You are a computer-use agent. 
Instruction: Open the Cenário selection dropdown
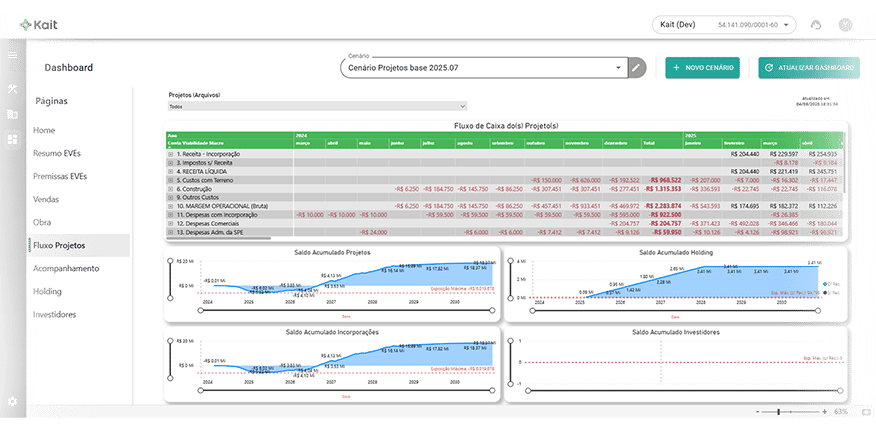[484, 68]
